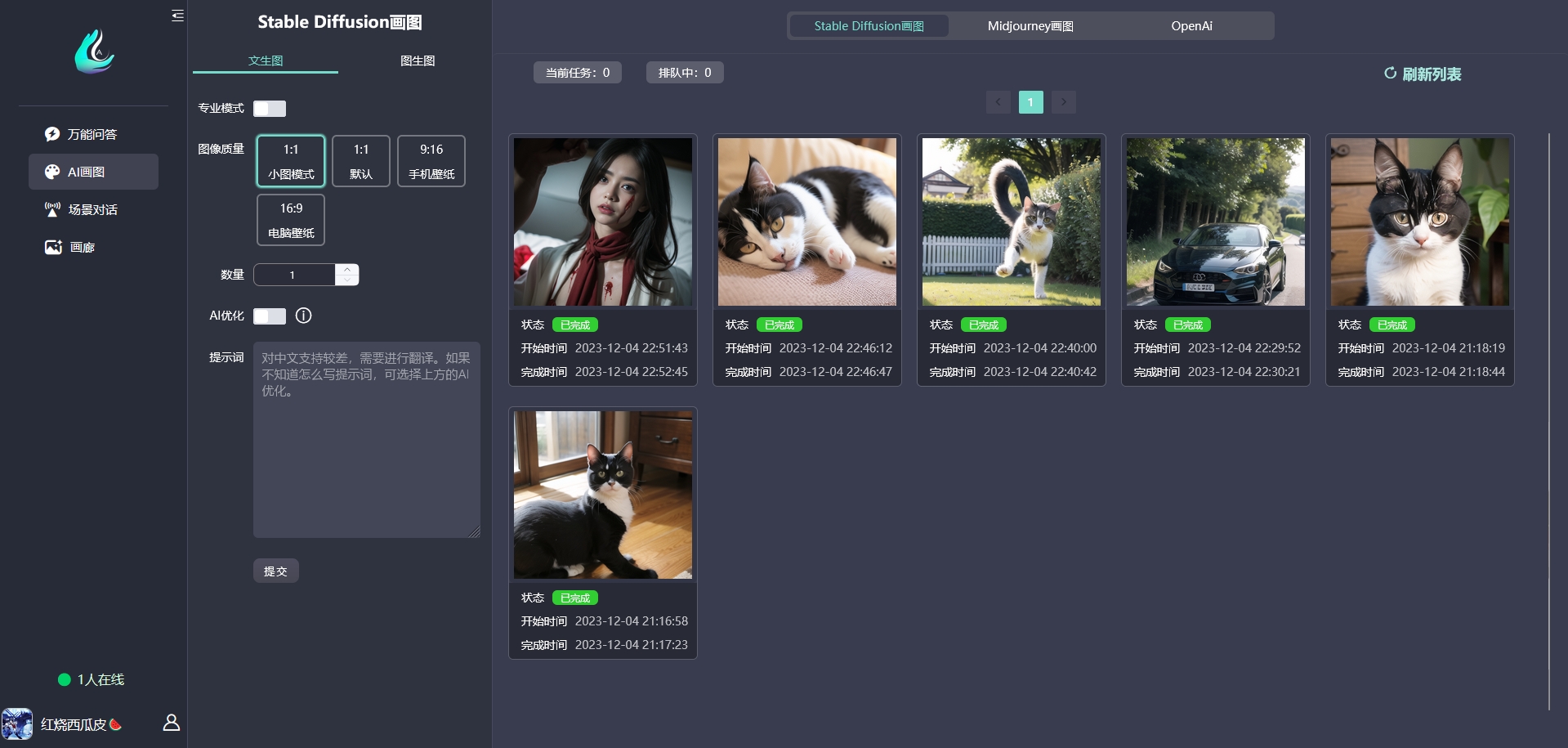Go to the next page arrow

click(x=1064, y=102)
